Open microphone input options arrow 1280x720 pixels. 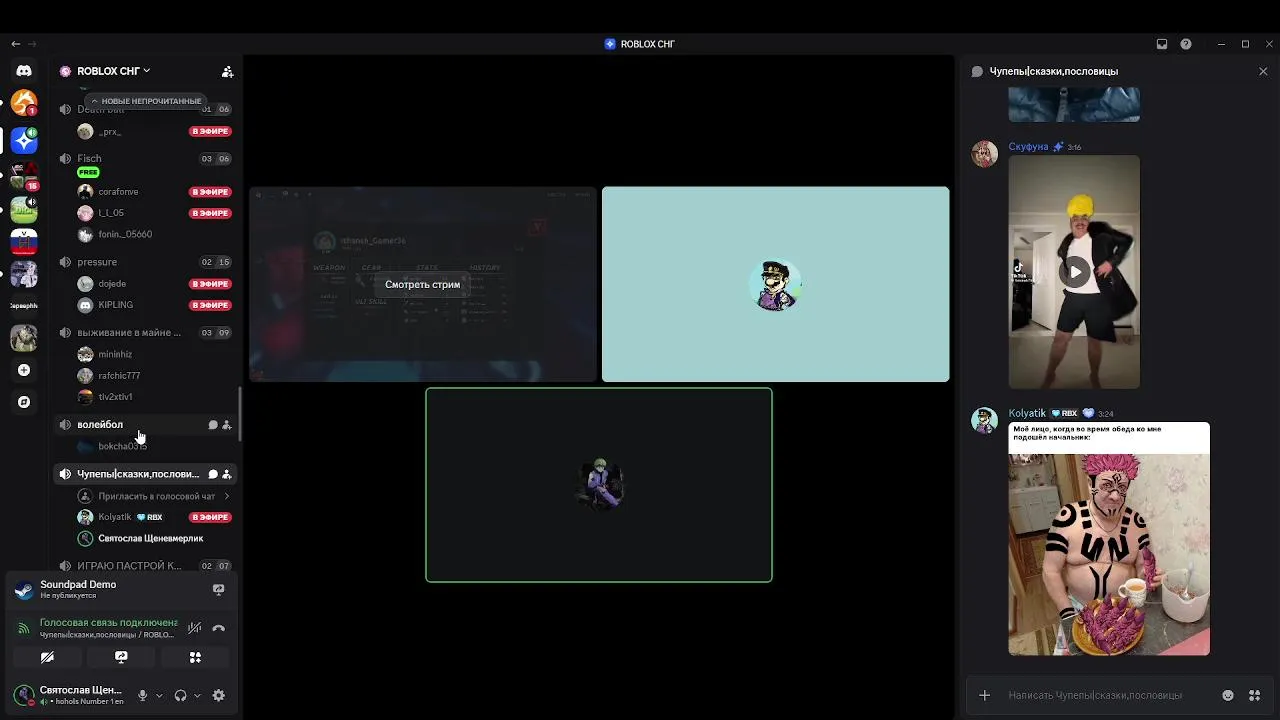point(158,695)
